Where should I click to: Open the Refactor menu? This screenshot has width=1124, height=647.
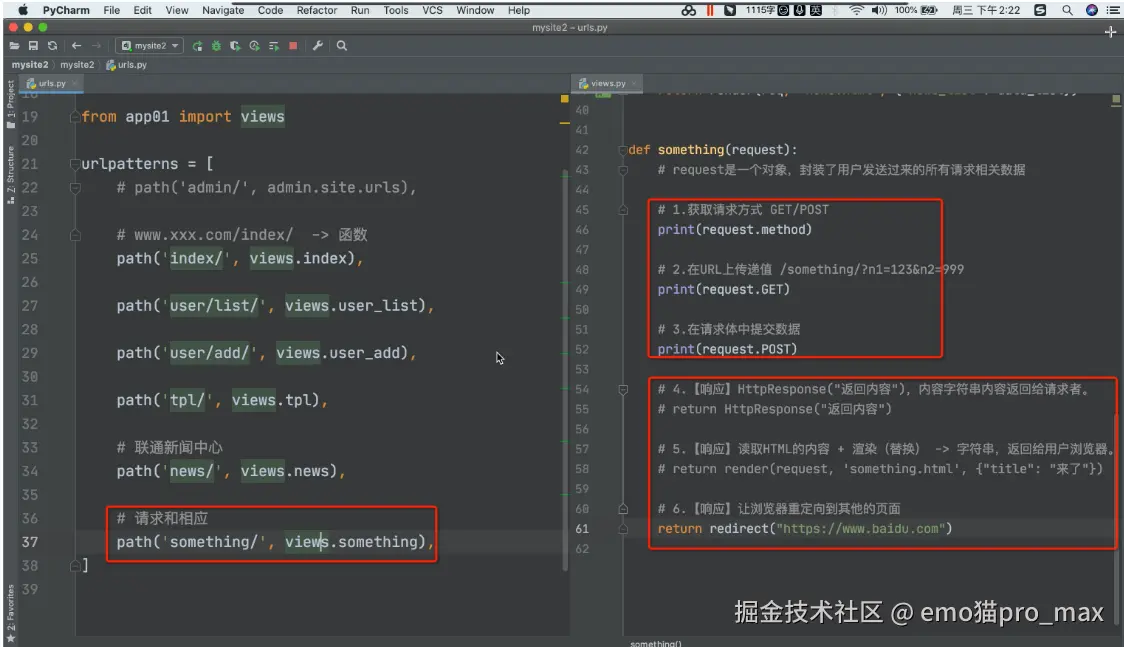(317, 10)
